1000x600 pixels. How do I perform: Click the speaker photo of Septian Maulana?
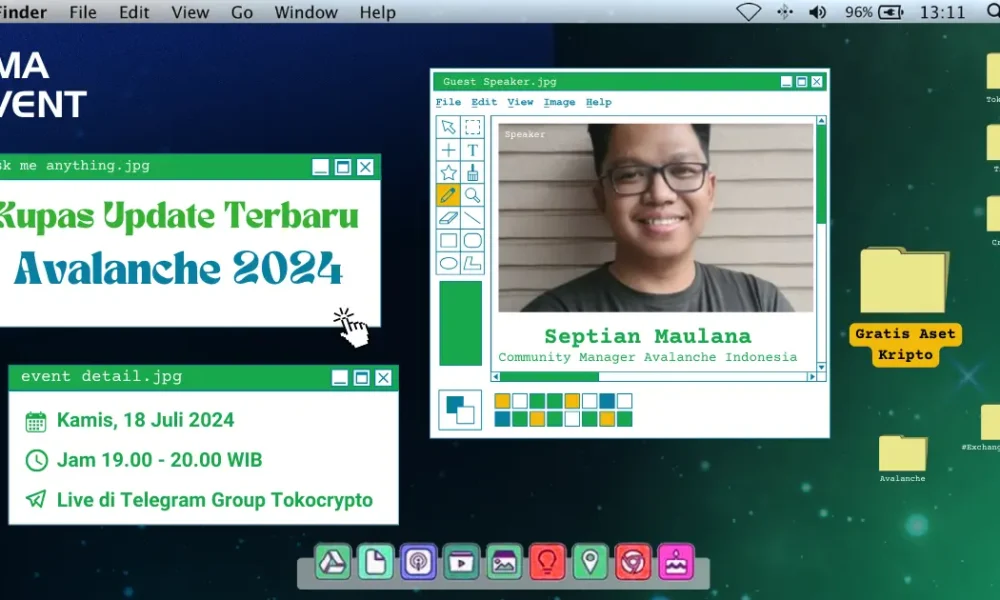[x=656, y=217]
